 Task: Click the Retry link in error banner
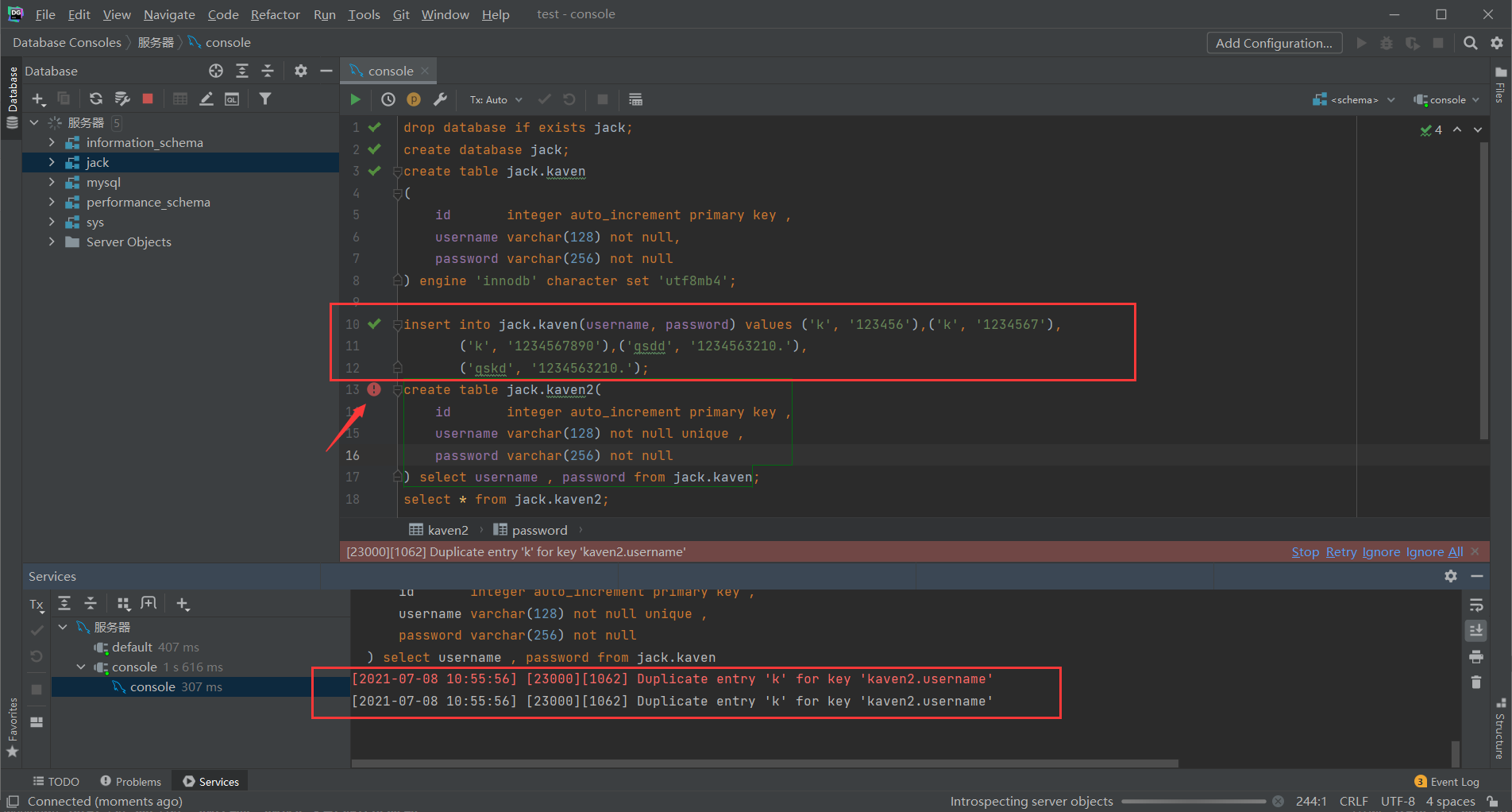(1341, 552)
